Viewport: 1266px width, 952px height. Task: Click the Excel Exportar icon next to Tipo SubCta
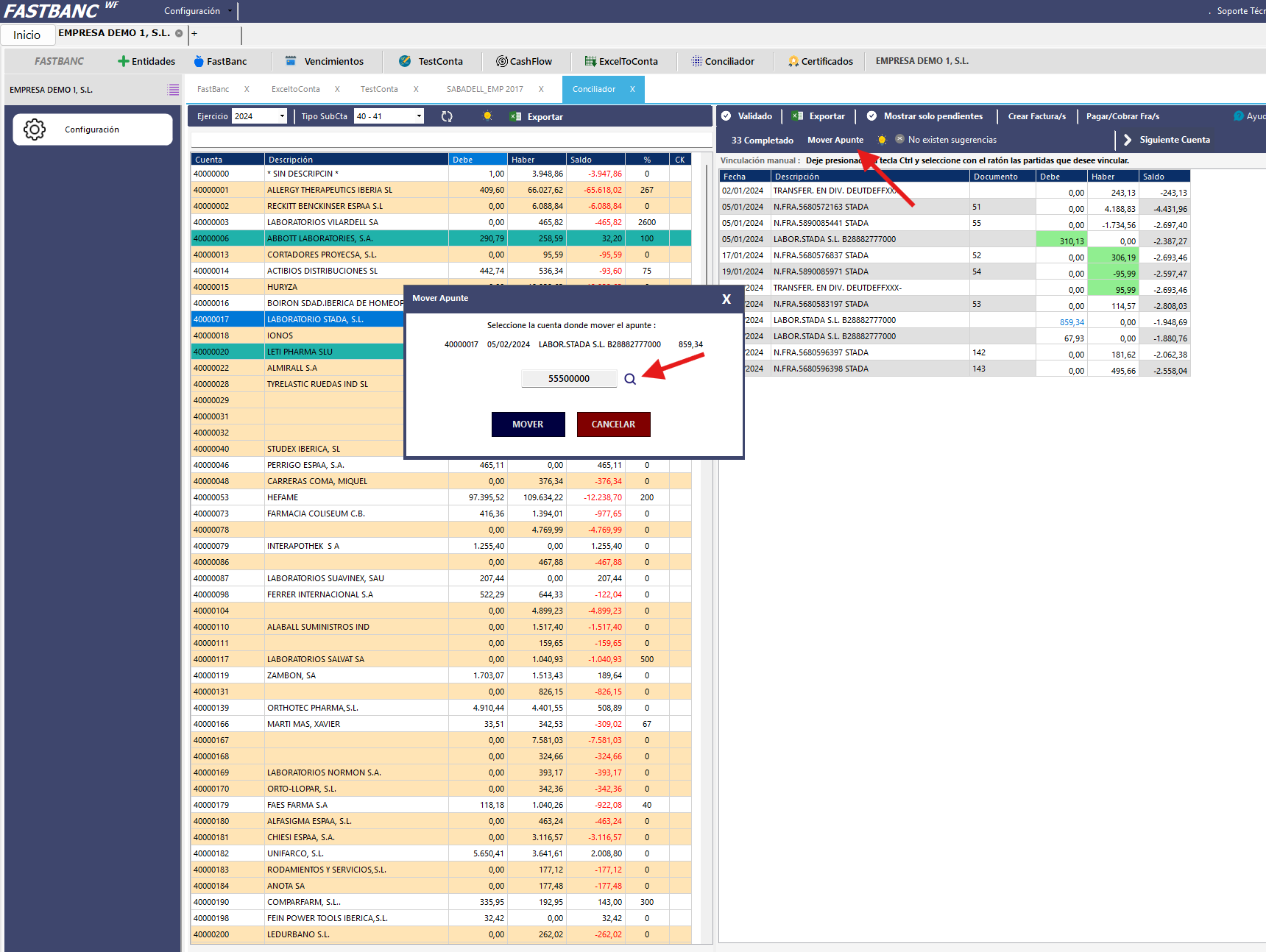click(515, 116)
